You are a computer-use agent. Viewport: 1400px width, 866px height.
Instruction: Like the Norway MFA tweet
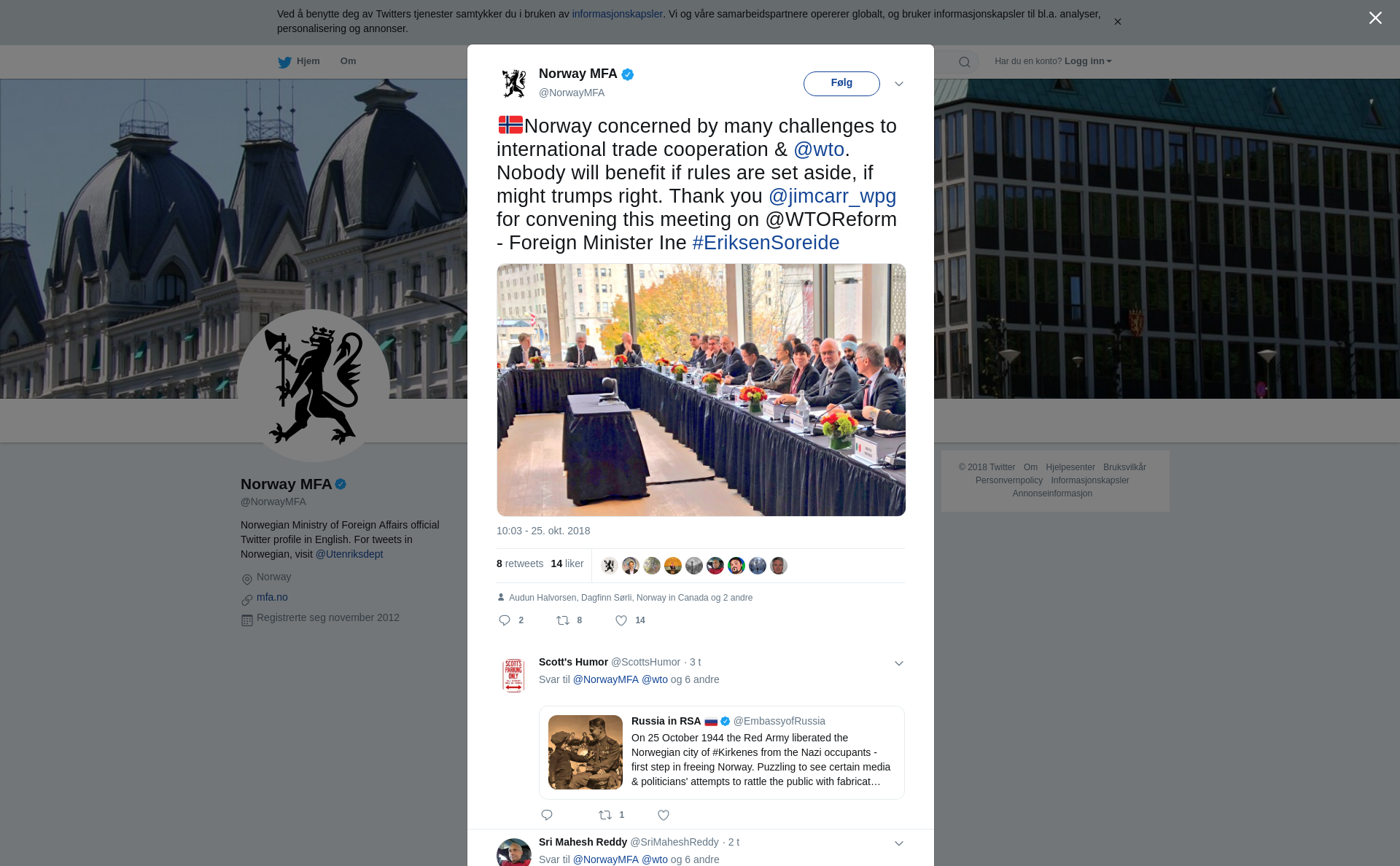(621, 620)
